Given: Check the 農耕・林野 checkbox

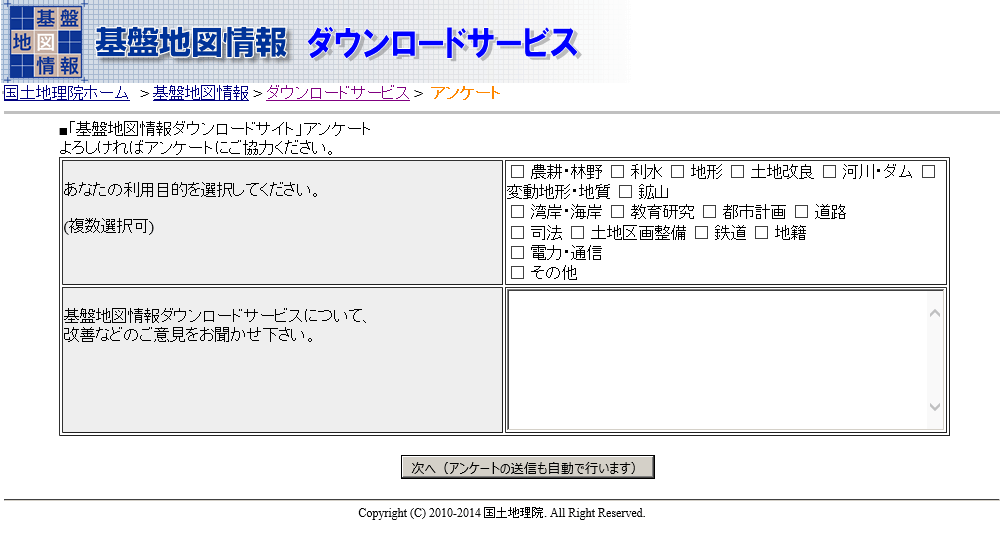Looking at the screenshot, I should pyautogui.click(x=517, y=171).
